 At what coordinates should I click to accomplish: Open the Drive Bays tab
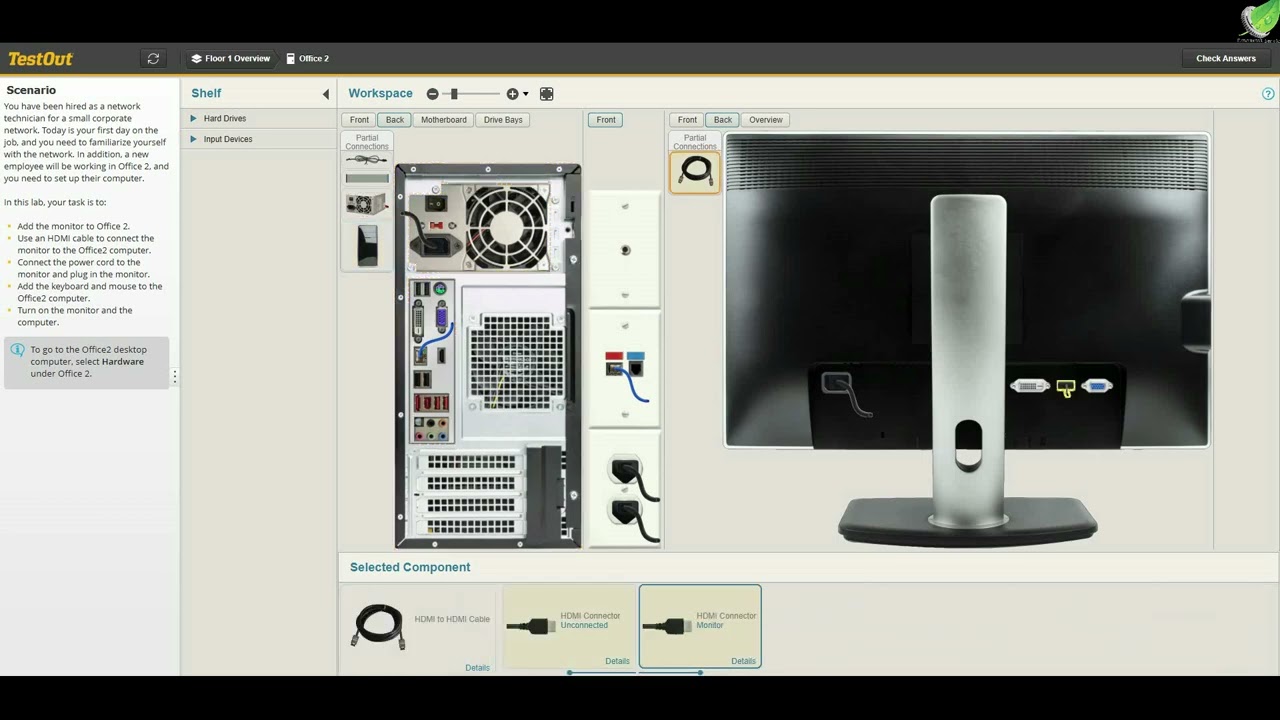pos(503,120)
